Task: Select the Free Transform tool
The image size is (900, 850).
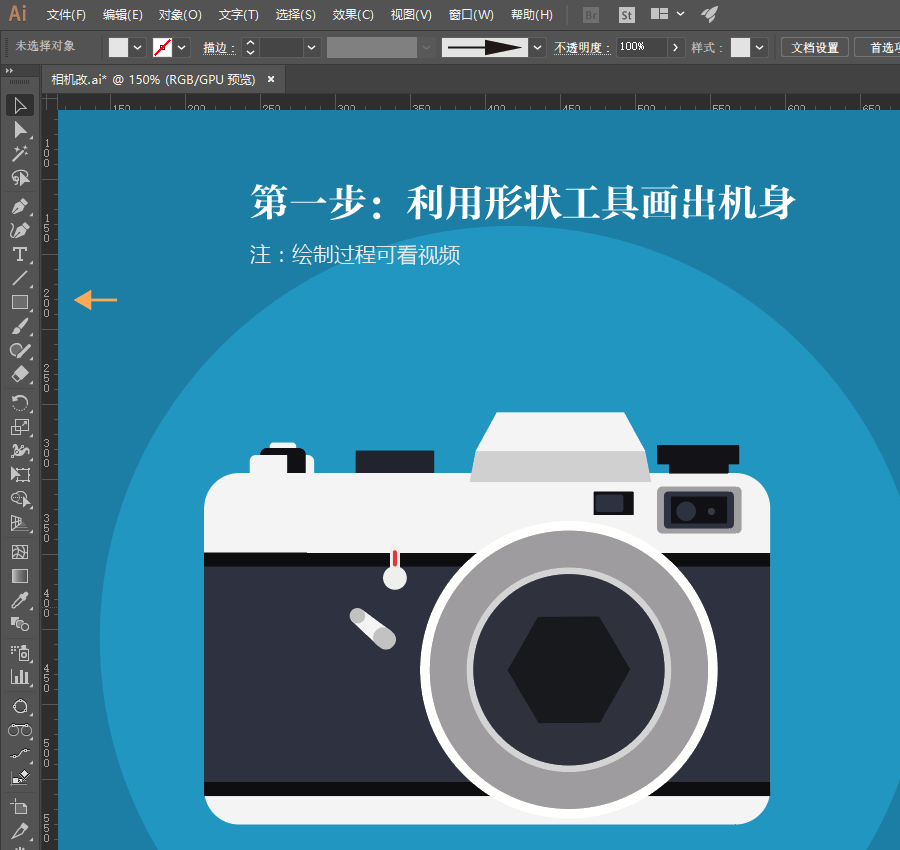Action: [x=20, y=475]
